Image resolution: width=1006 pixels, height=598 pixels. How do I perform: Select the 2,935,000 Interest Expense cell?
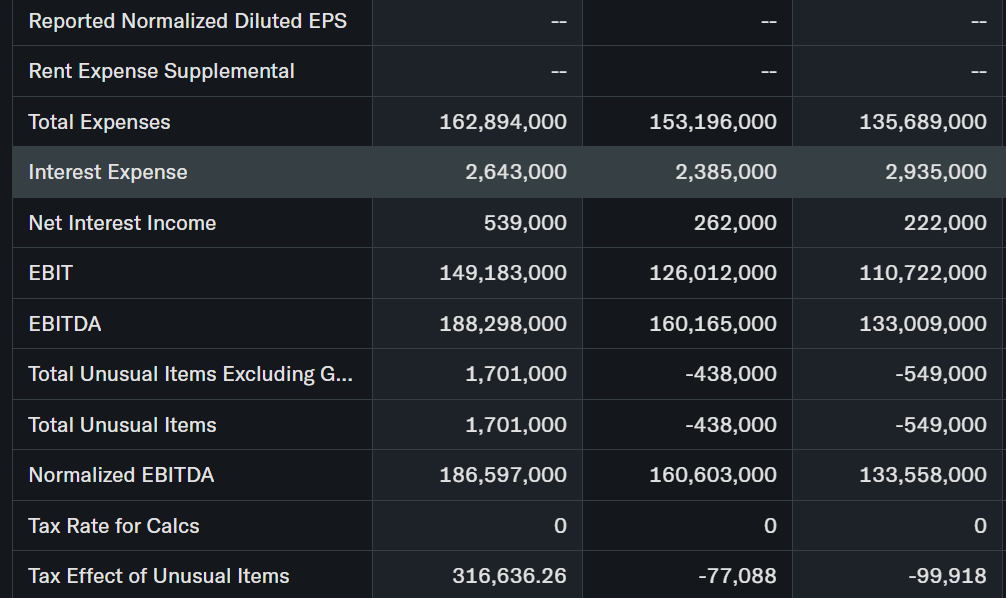pos(935,172)
